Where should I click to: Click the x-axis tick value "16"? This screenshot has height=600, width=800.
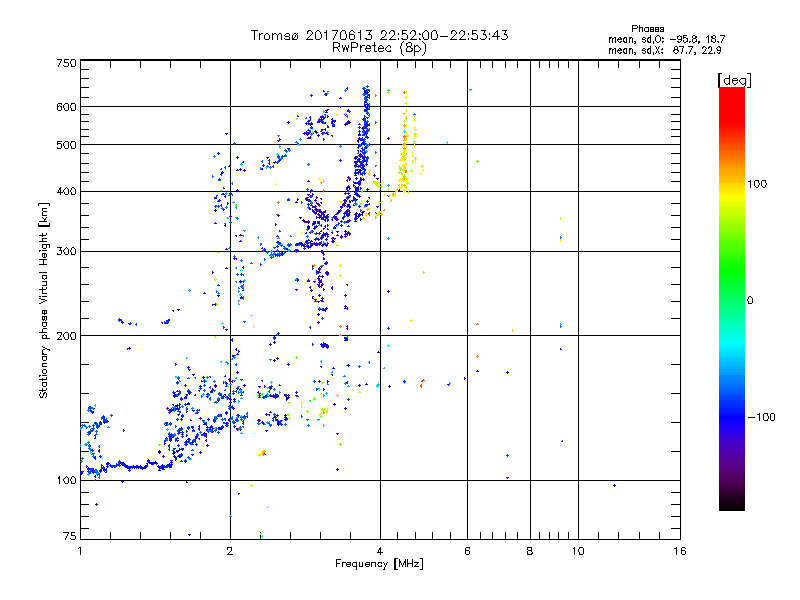[680, 551]
